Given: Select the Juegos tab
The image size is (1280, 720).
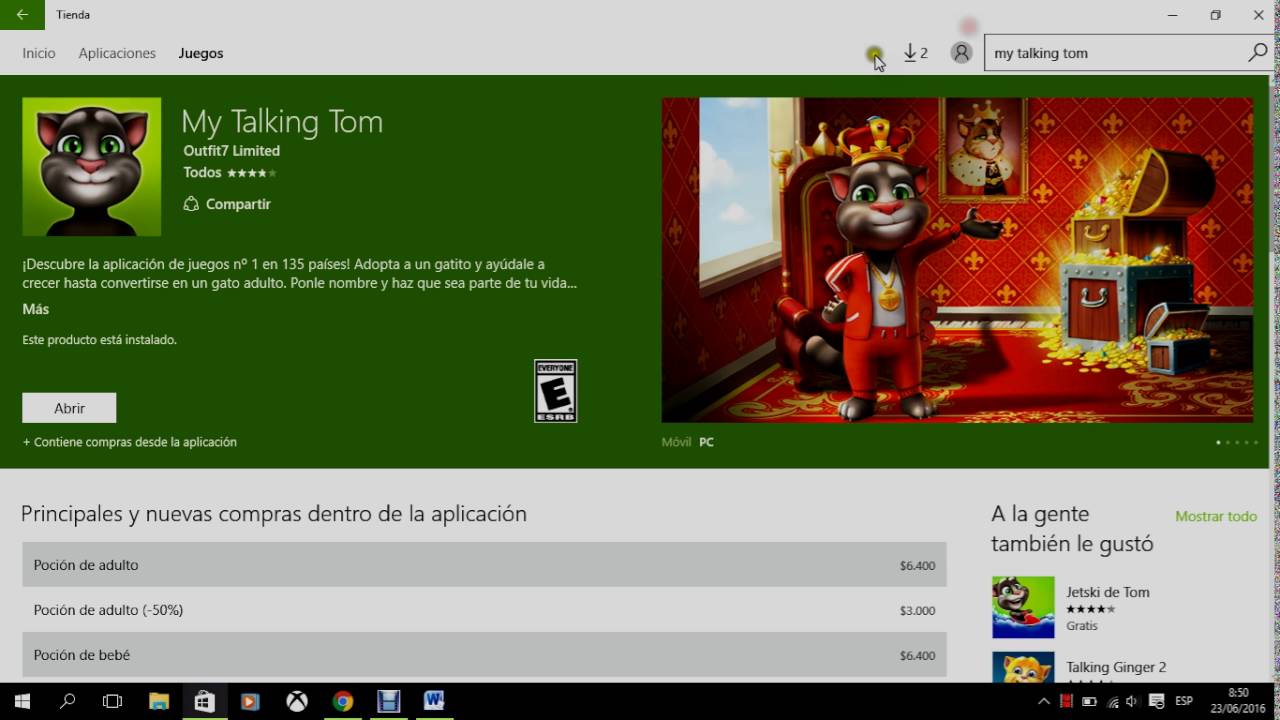Looking at the screenshot, I should click(x=201, y=53).
